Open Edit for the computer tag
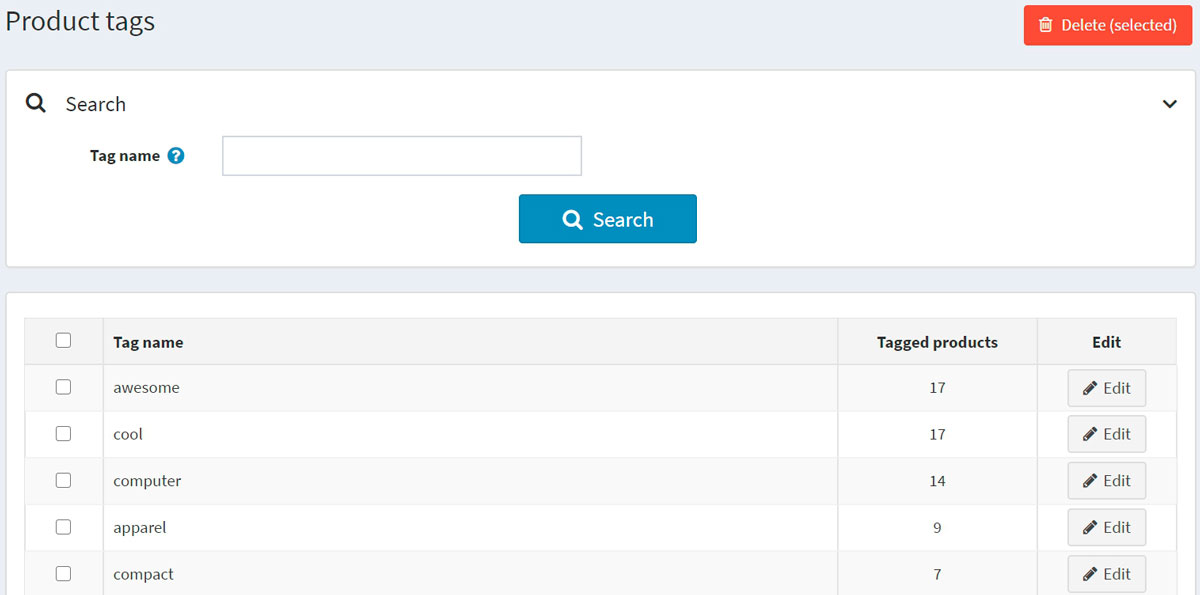 pos(1106,481)
